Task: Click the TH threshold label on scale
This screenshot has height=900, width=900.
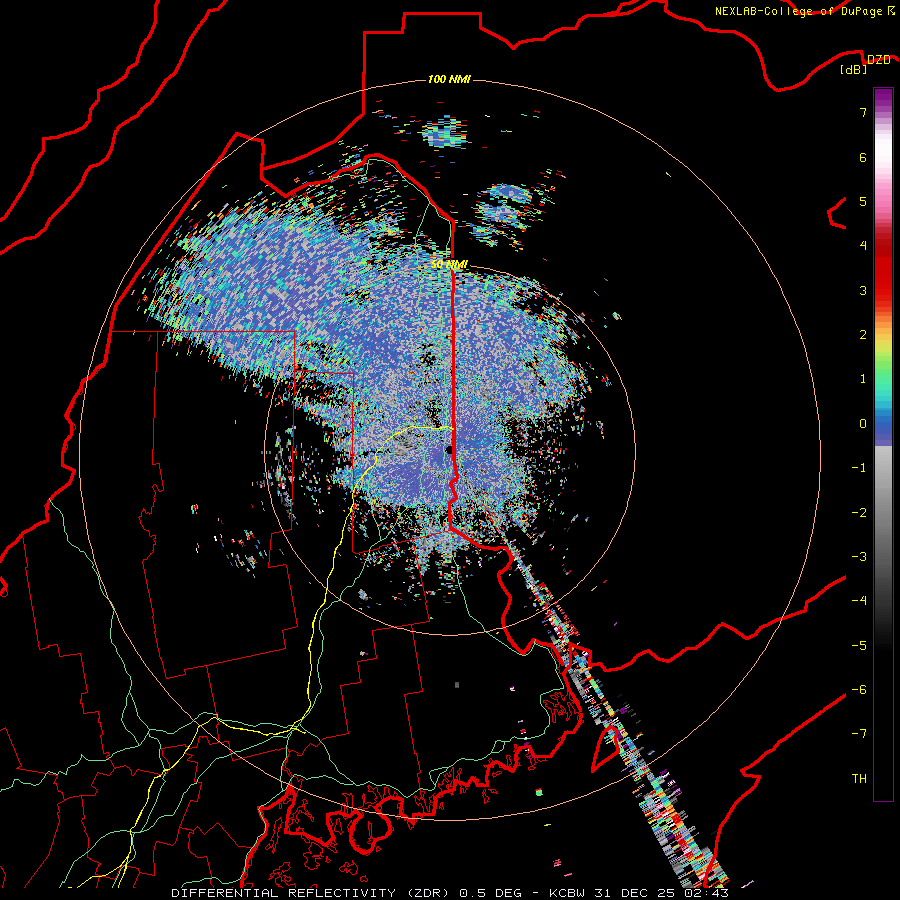Action: (859, 779)
